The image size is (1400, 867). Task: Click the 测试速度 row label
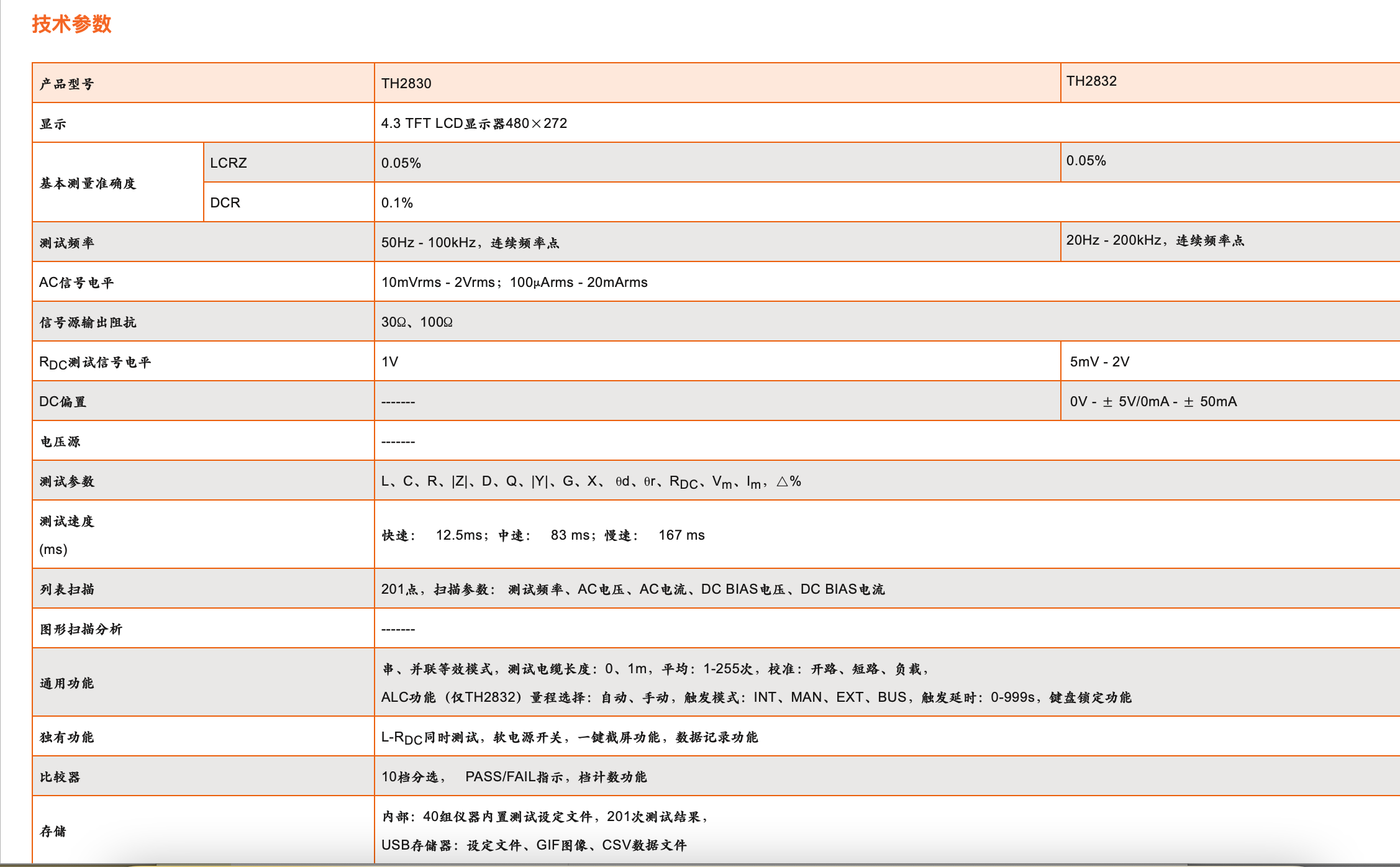[67, 521]
